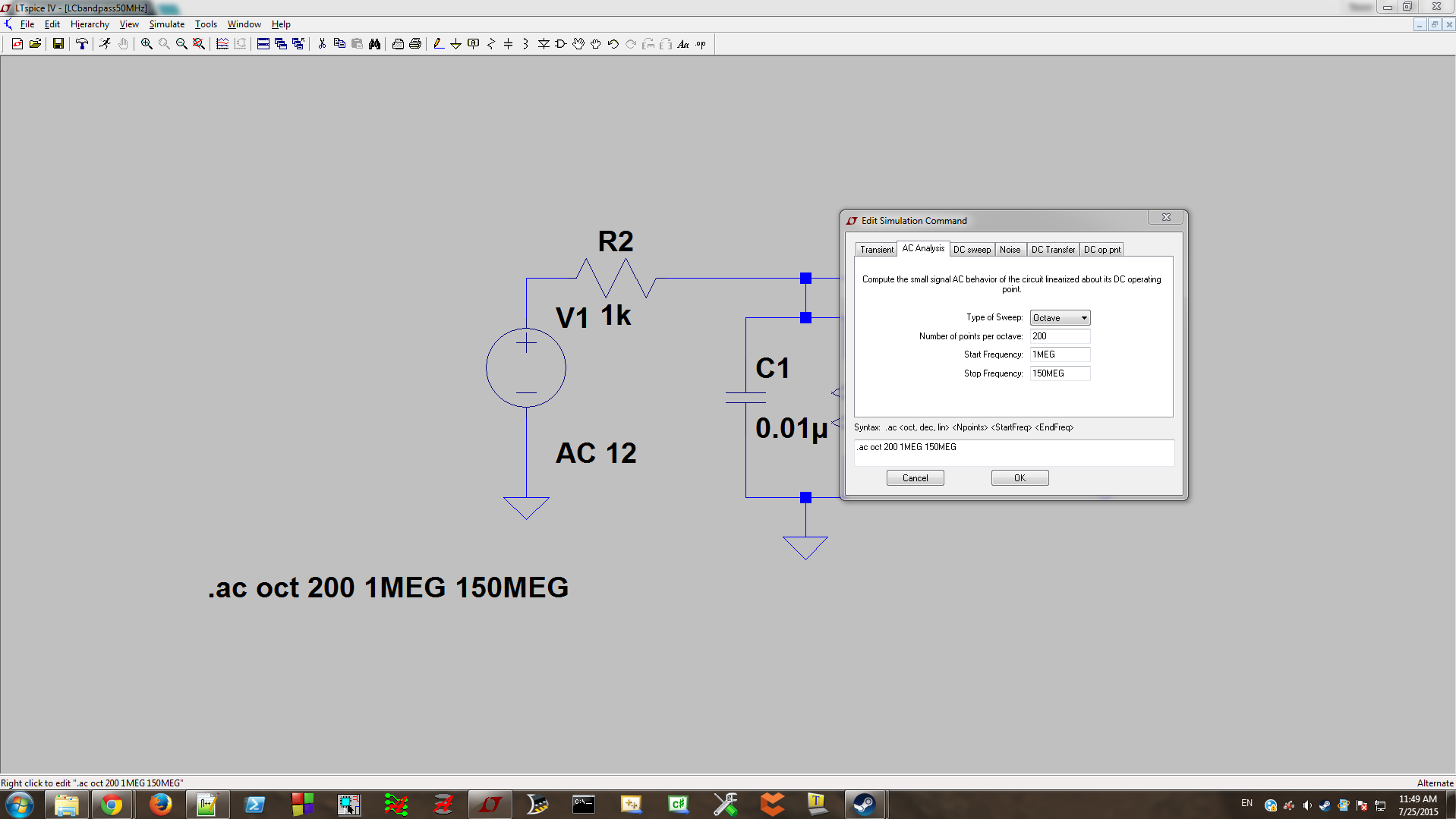
Task: Select the Label Net tool
Action: point(473,43)
